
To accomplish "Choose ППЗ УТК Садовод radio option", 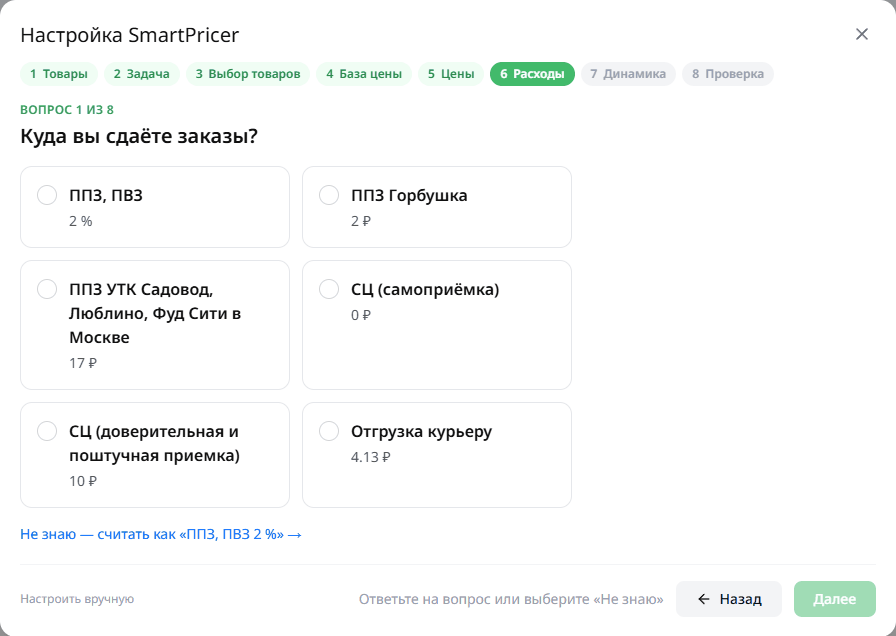I will (47, 289).
